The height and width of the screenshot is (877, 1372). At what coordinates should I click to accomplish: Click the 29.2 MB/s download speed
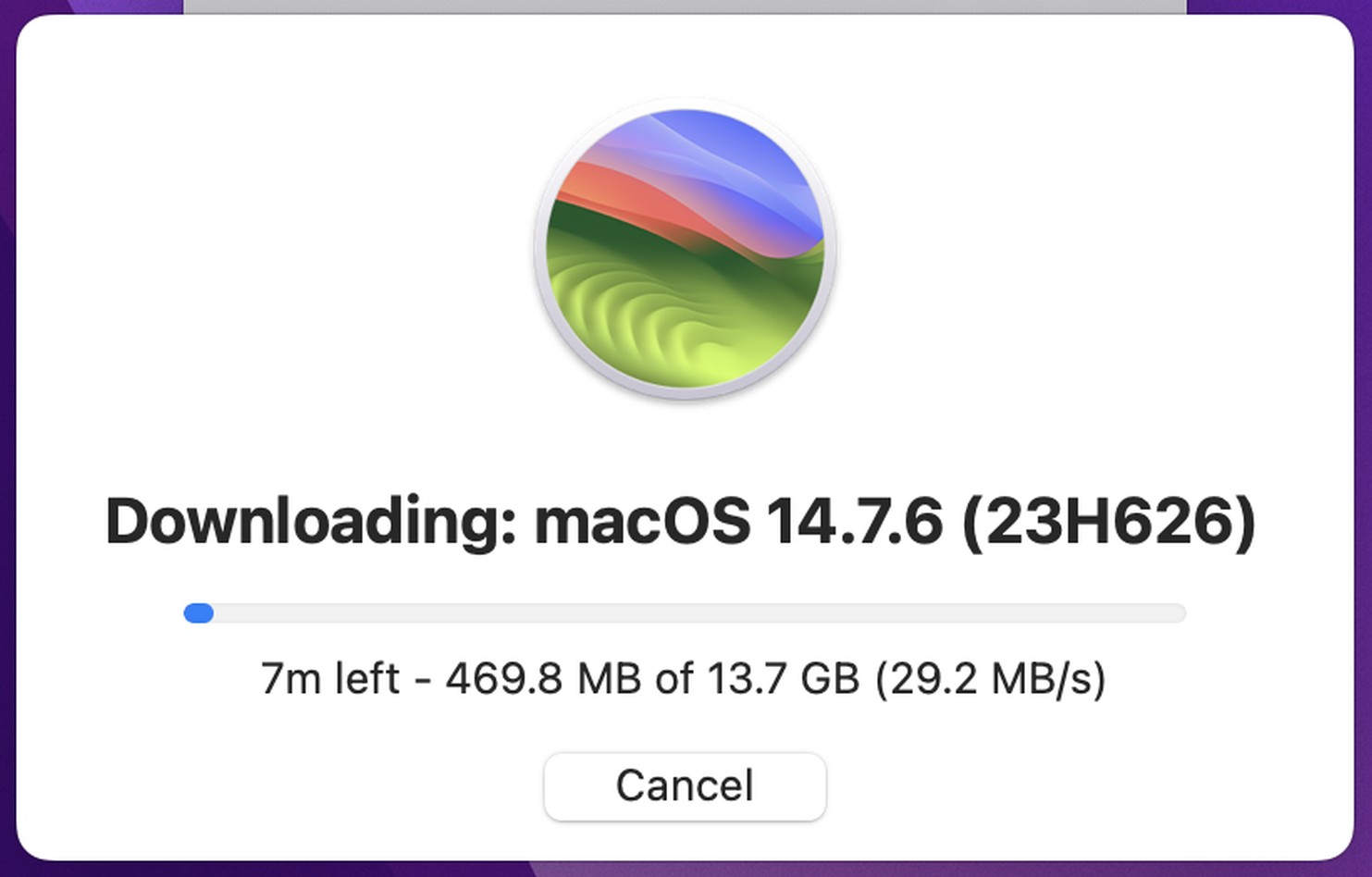tap(991, 678)
